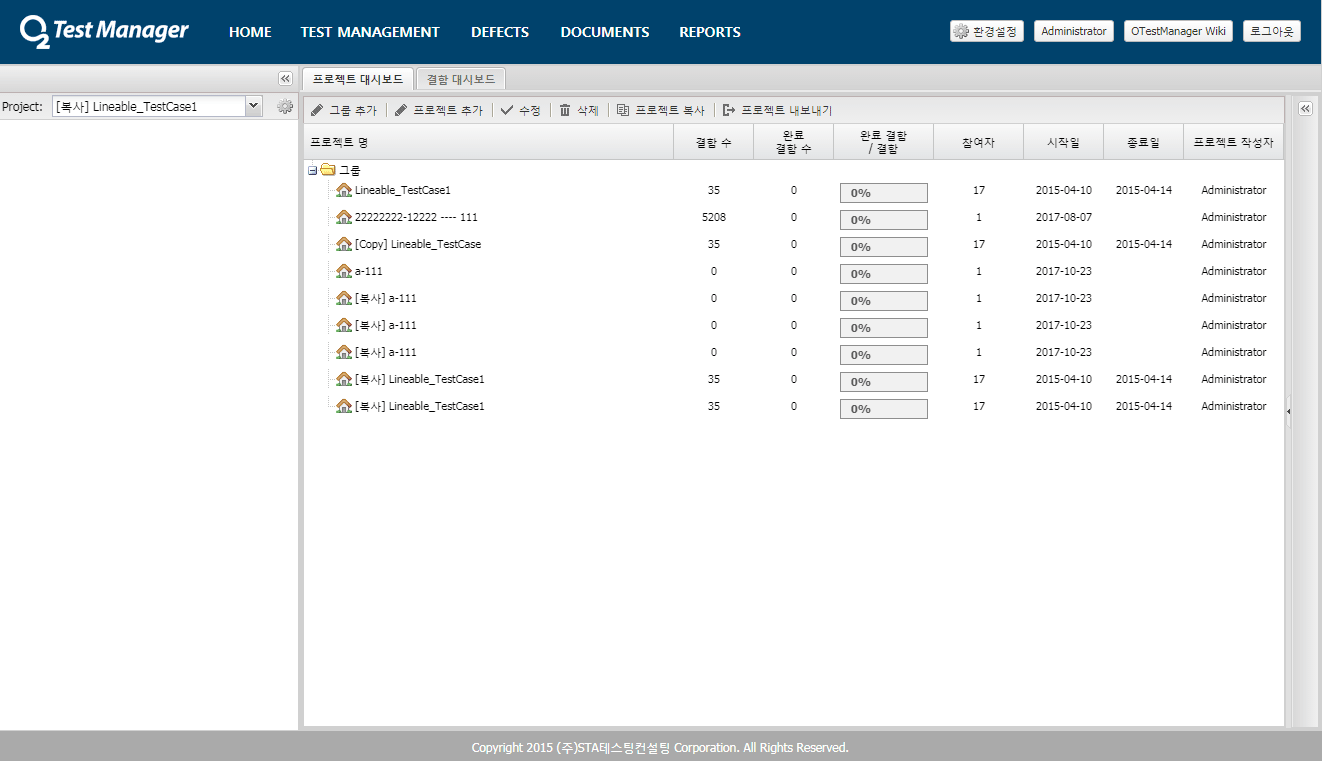Screen dimensions: 1322x761
Task: Collapse the 그룹 folder tree node
Action: (x=313, y=171)
